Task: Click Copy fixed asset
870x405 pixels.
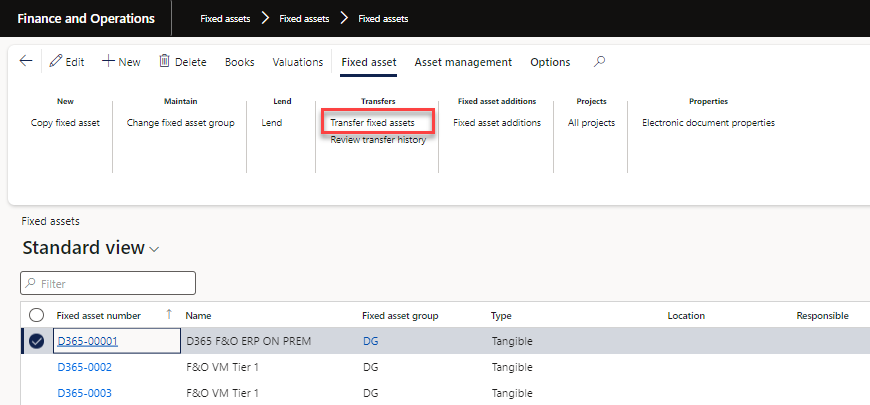Action: pyautogui.click(x=65, y=123)
